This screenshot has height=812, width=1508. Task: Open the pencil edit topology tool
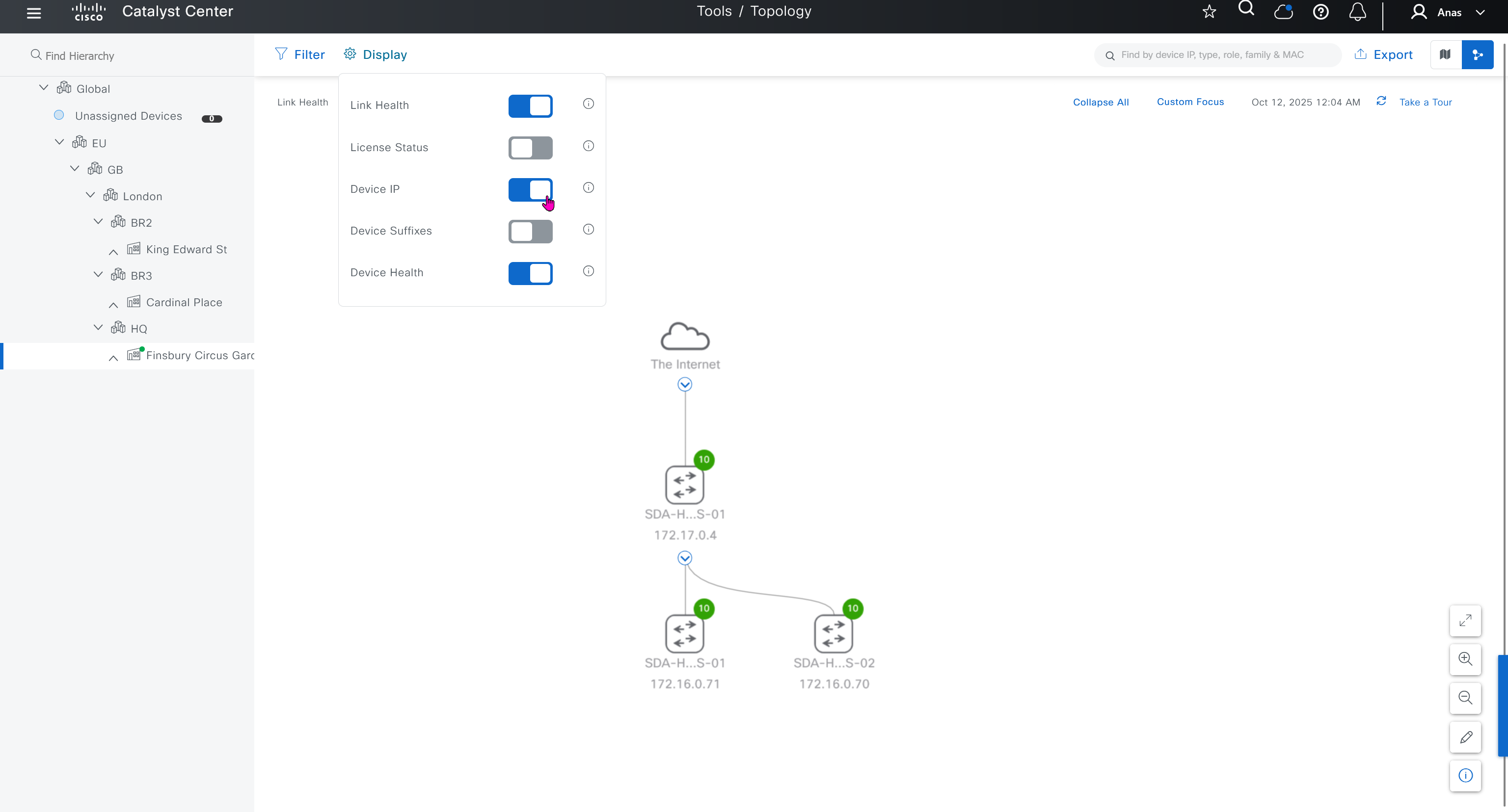pyautogui.click(x=1465, y=737)
